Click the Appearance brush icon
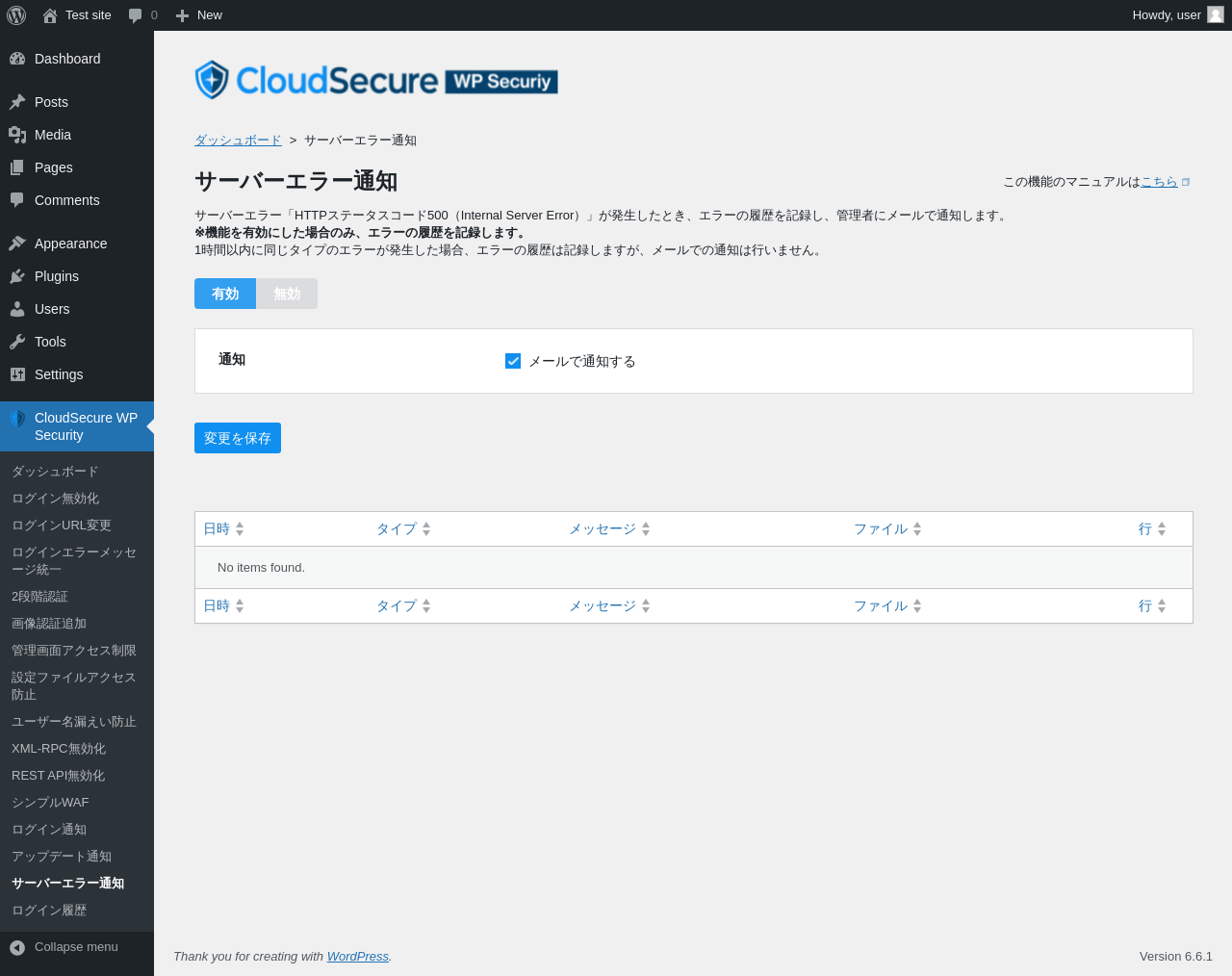 17,244
